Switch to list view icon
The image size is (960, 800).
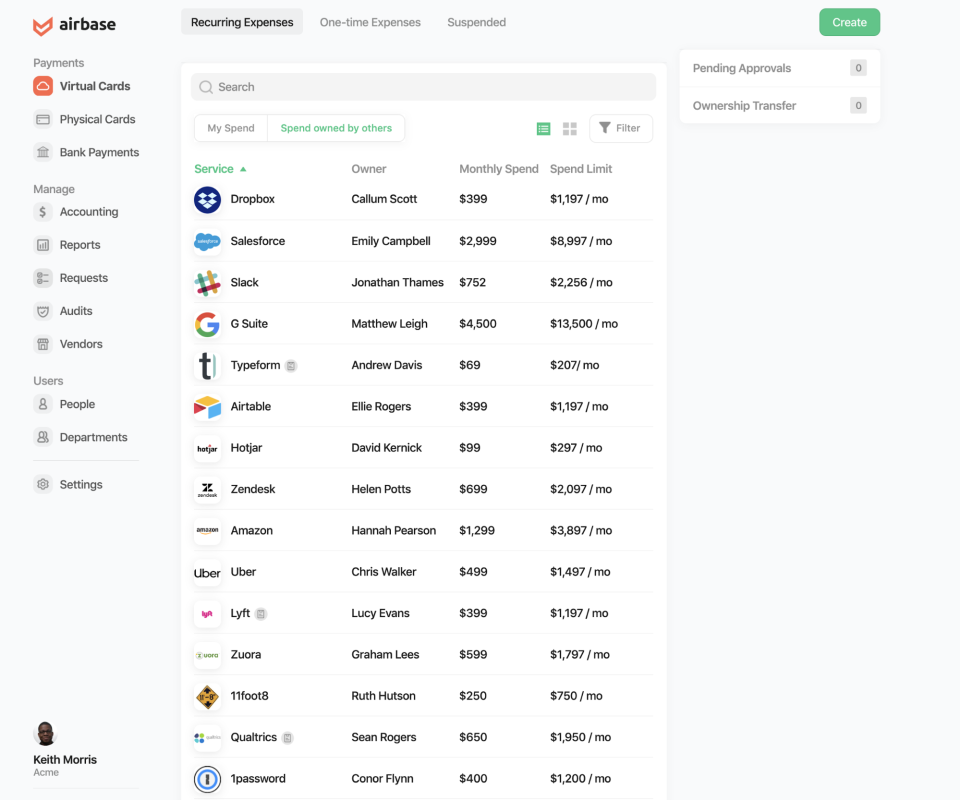tap(543, 129)
